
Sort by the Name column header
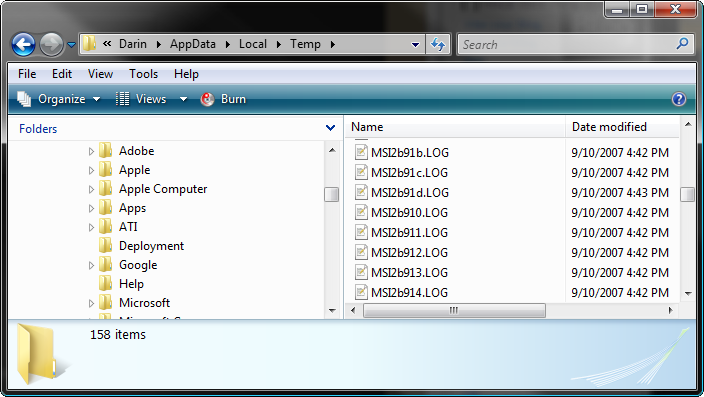point(455,127)
